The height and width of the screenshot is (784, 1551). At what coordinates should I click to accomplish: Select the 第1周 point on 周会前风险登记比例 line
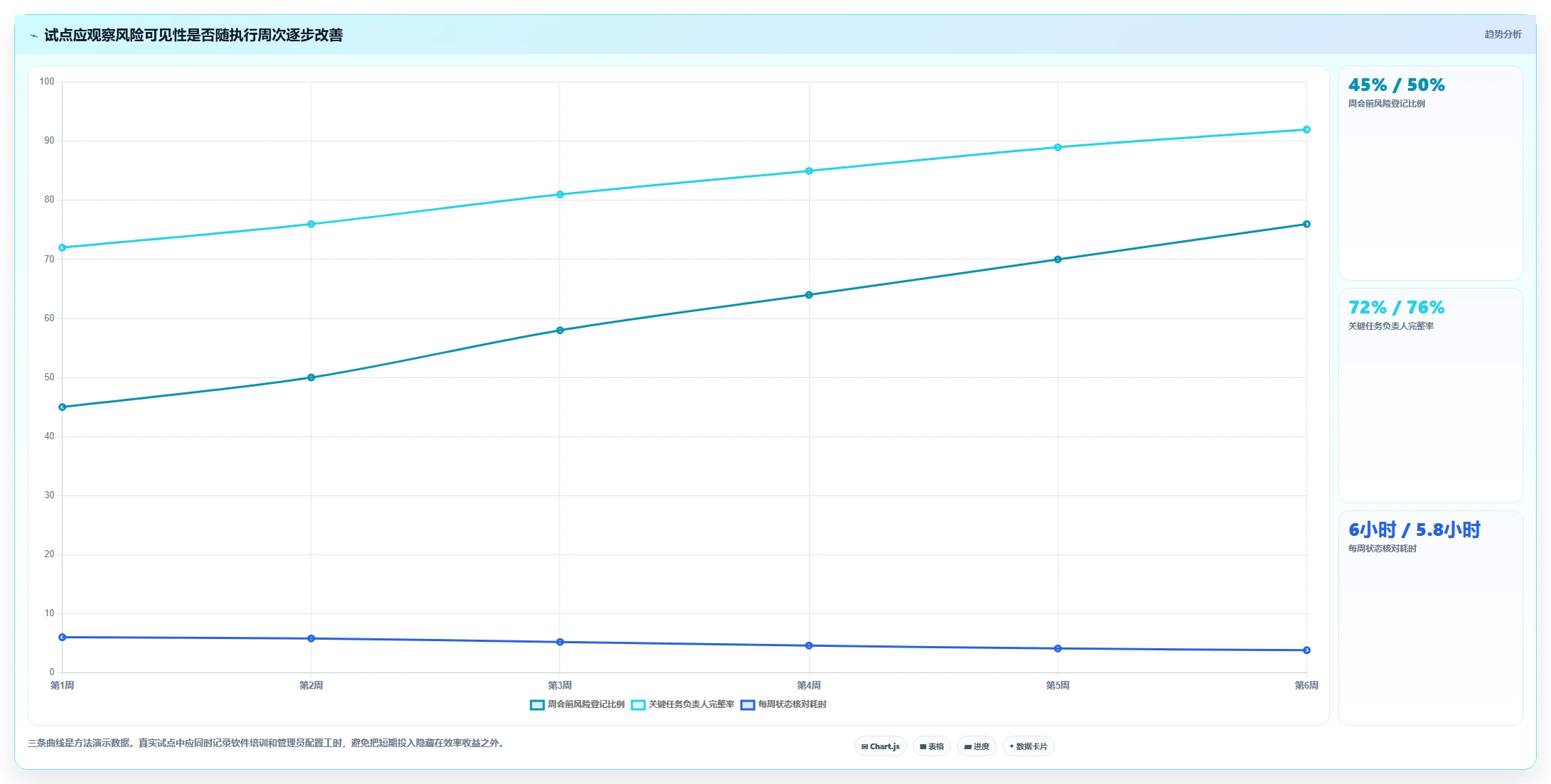[63, 407]
